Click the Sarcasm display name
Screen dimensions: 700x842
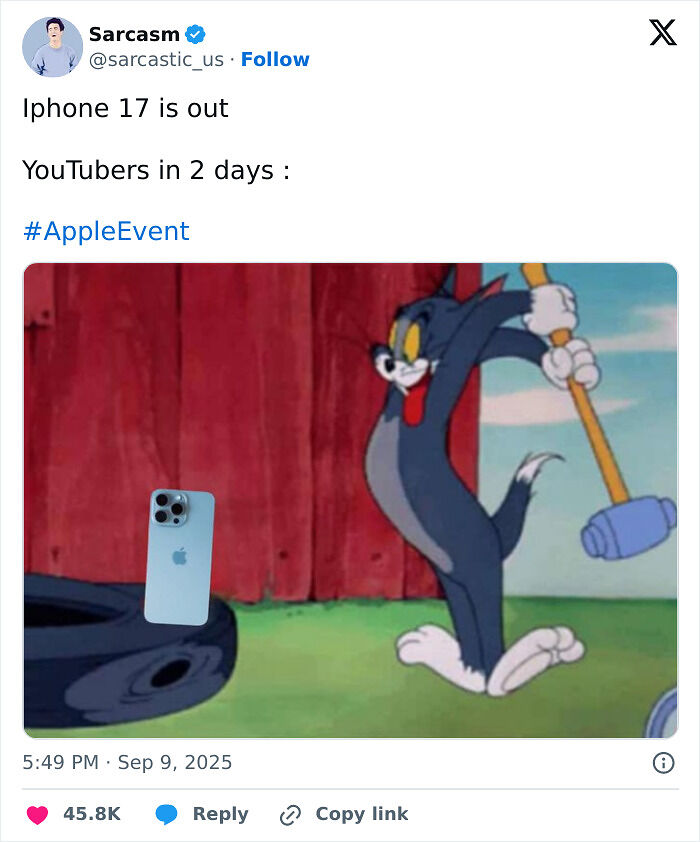pos(134,34)
